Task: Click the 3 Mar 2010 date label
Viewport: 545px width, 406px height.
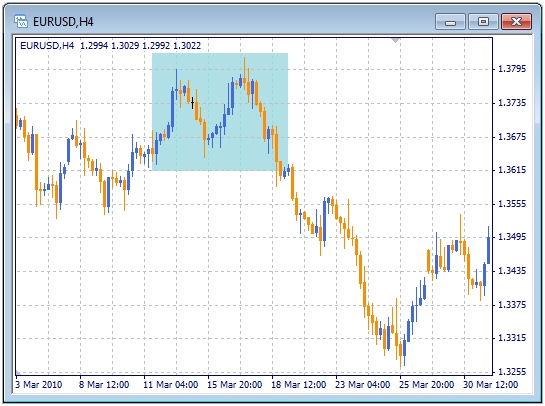Action: coord(39,384)
